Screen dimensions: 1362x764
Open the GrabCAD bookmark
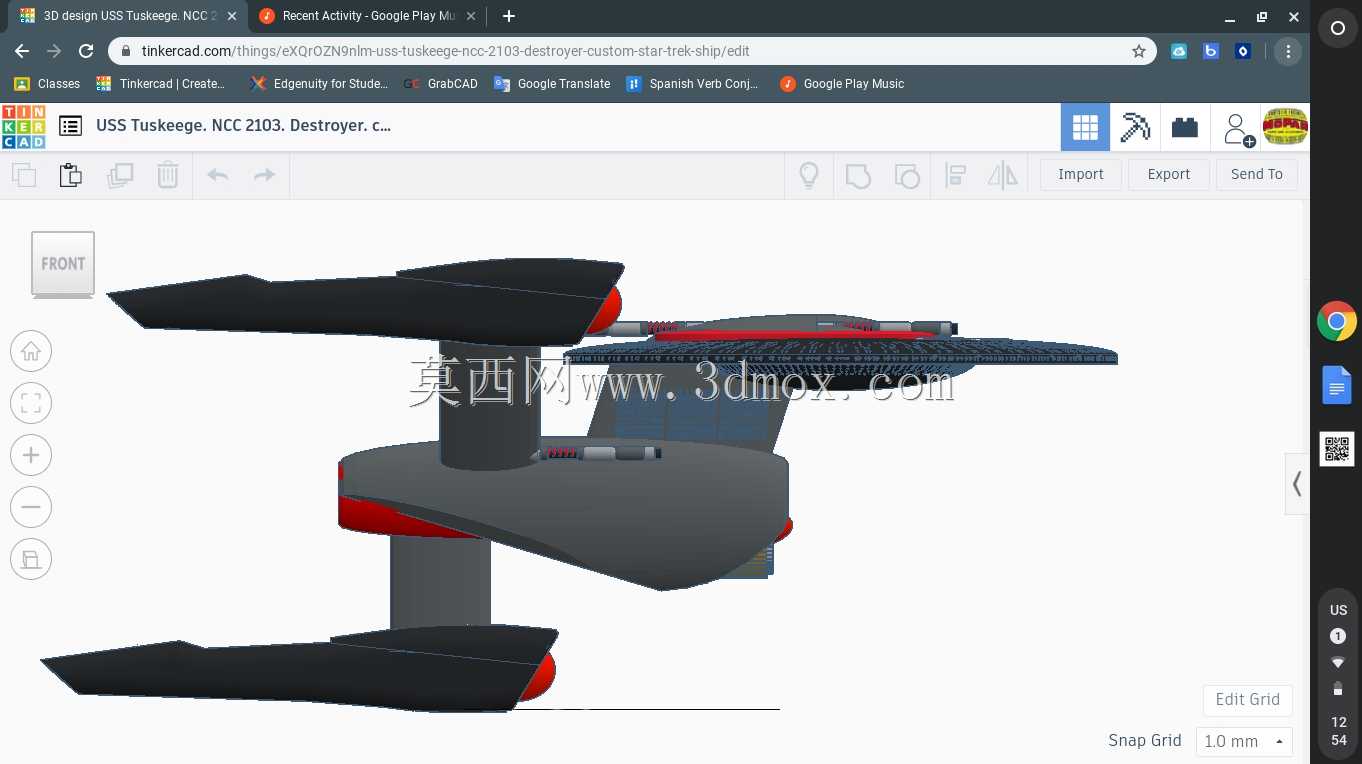pyautogui.click(x=441, y=84)
